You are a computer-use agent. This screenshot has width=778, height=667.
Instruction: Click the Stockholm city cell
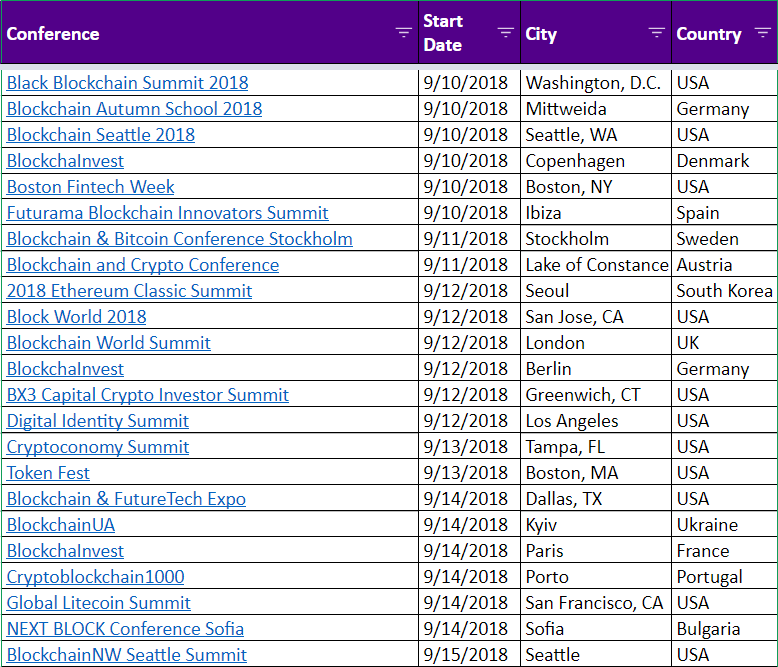click(x=596, y=239)
